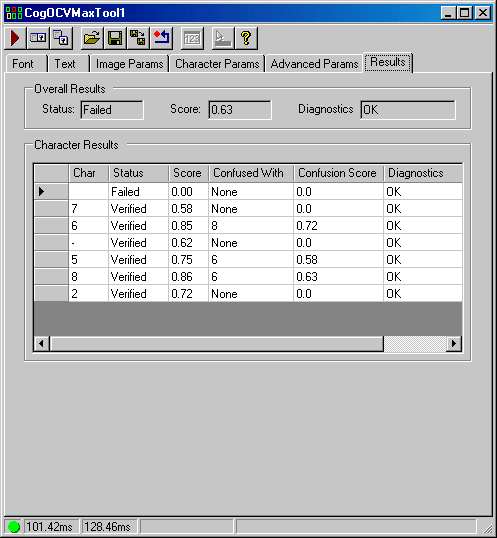The image size is (497, 538).
Task: Click the Failed status cell in first row
Action: coord(139,191)
